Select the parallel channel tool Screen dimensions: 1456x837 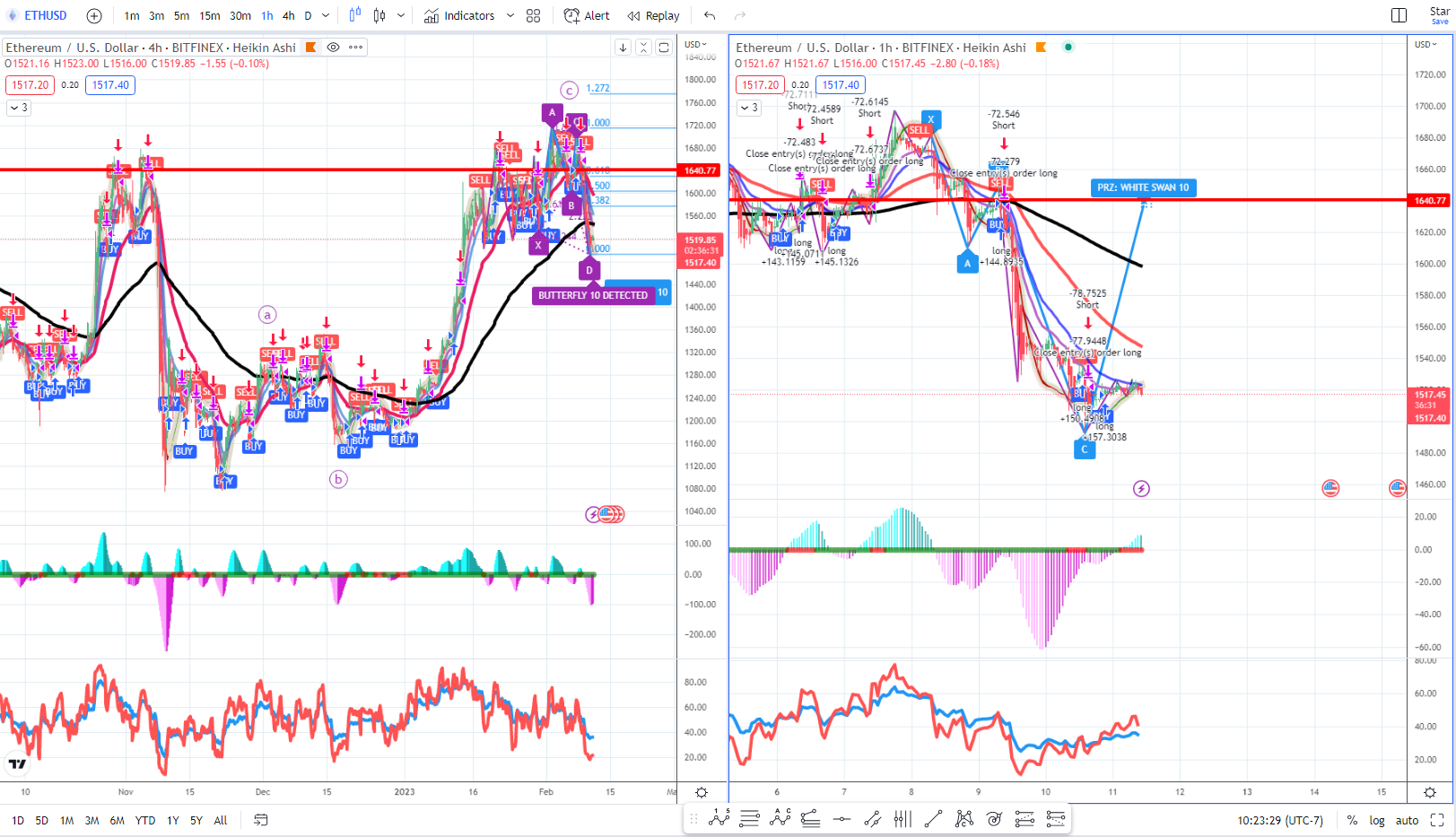(x=872, y=818)
